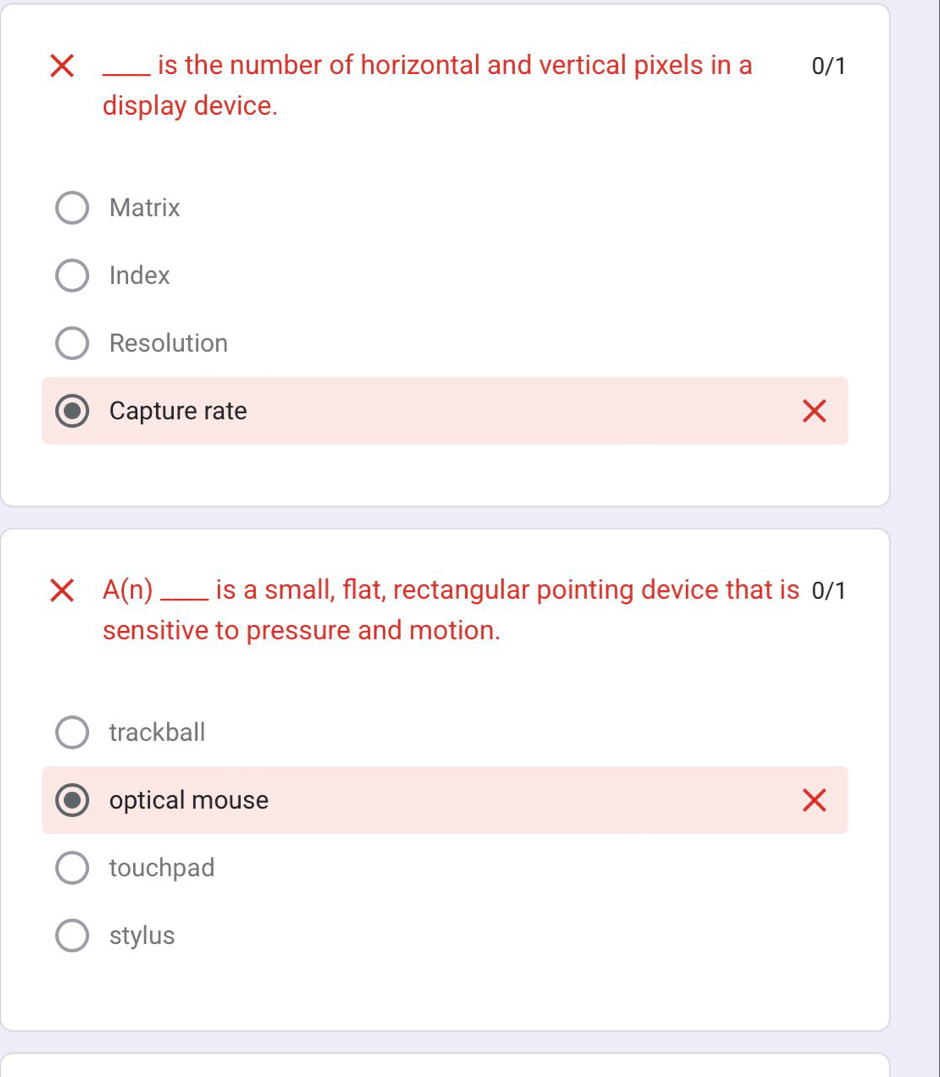This screenshot has width=940, height=1077.
Task: Click the red X marking the wrong pixel answer
Action: coord(814,411)
